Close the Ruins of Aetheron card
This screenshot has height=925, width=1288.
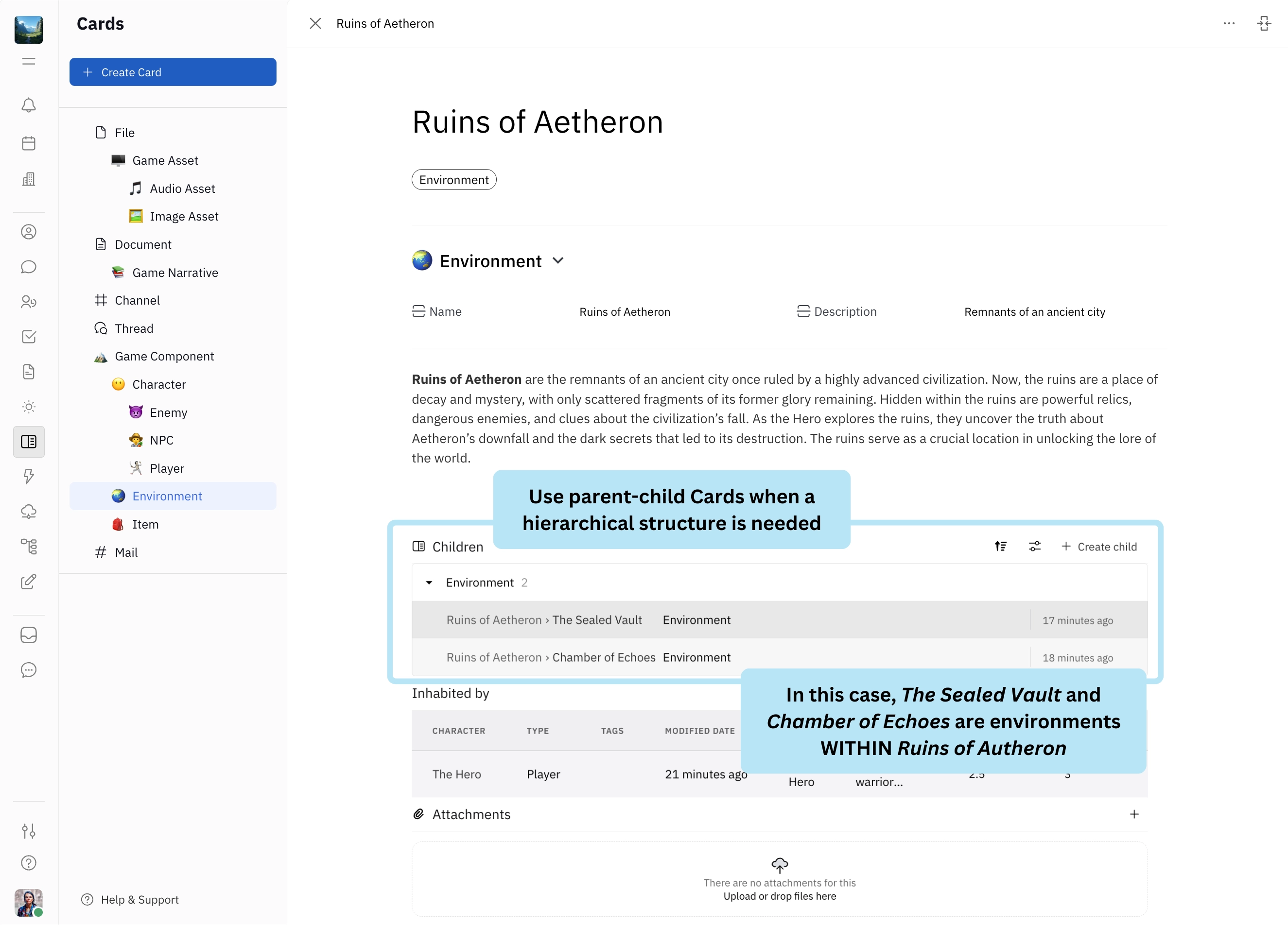315,23
